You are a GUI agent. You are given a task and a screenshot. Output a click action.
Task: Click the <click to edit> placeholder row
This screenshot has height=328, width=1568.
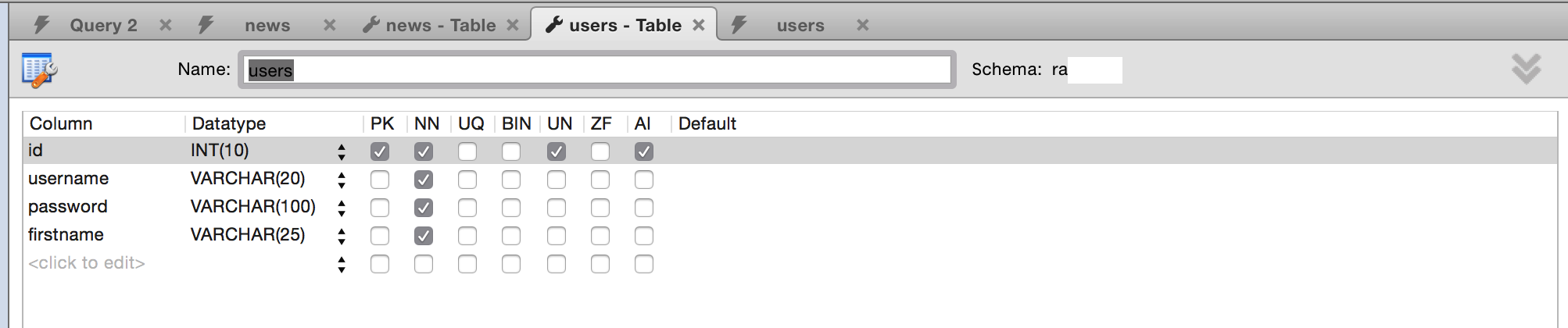87,263
